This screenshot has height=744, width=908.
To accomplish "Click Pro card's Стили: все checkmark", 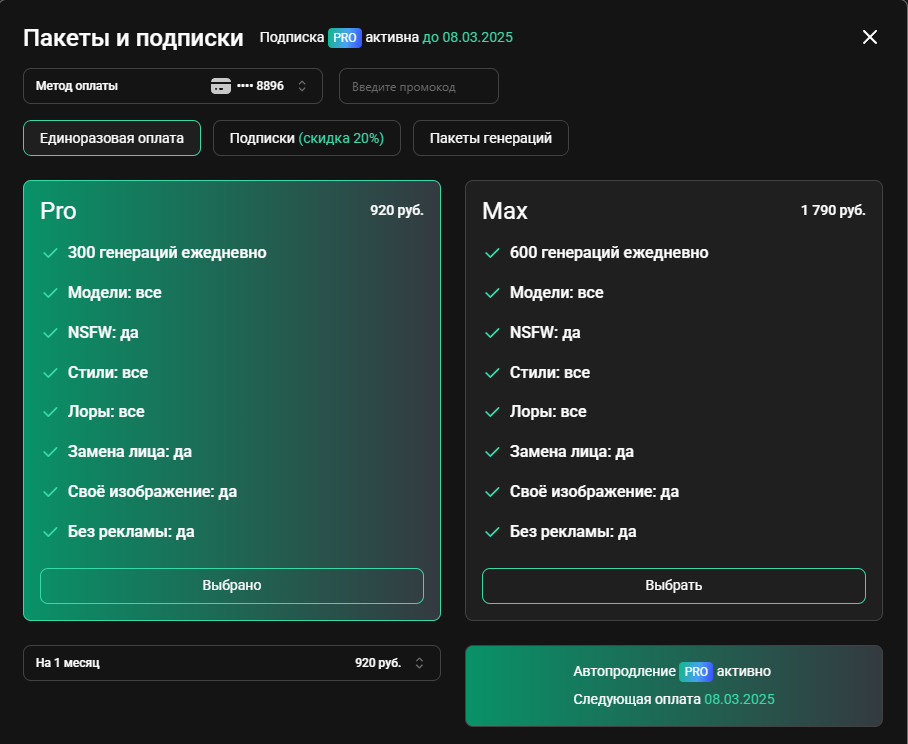I will click(50, 373).
